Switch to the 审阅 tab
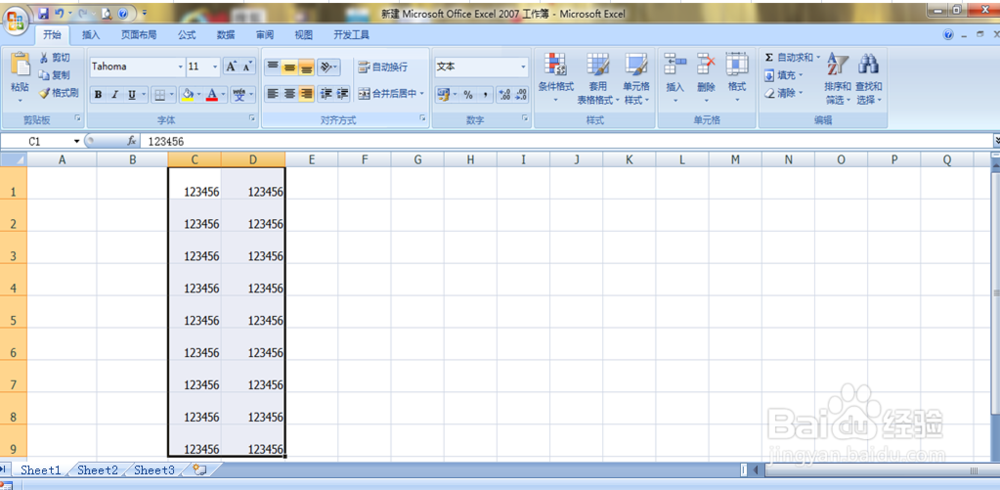This screenshot has height=490, width=1000. [x=265, y=35]
